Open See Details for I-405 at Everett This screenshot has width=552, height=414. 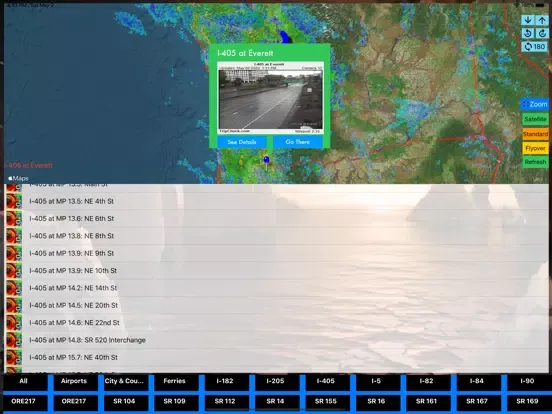(x=242, y=142)
